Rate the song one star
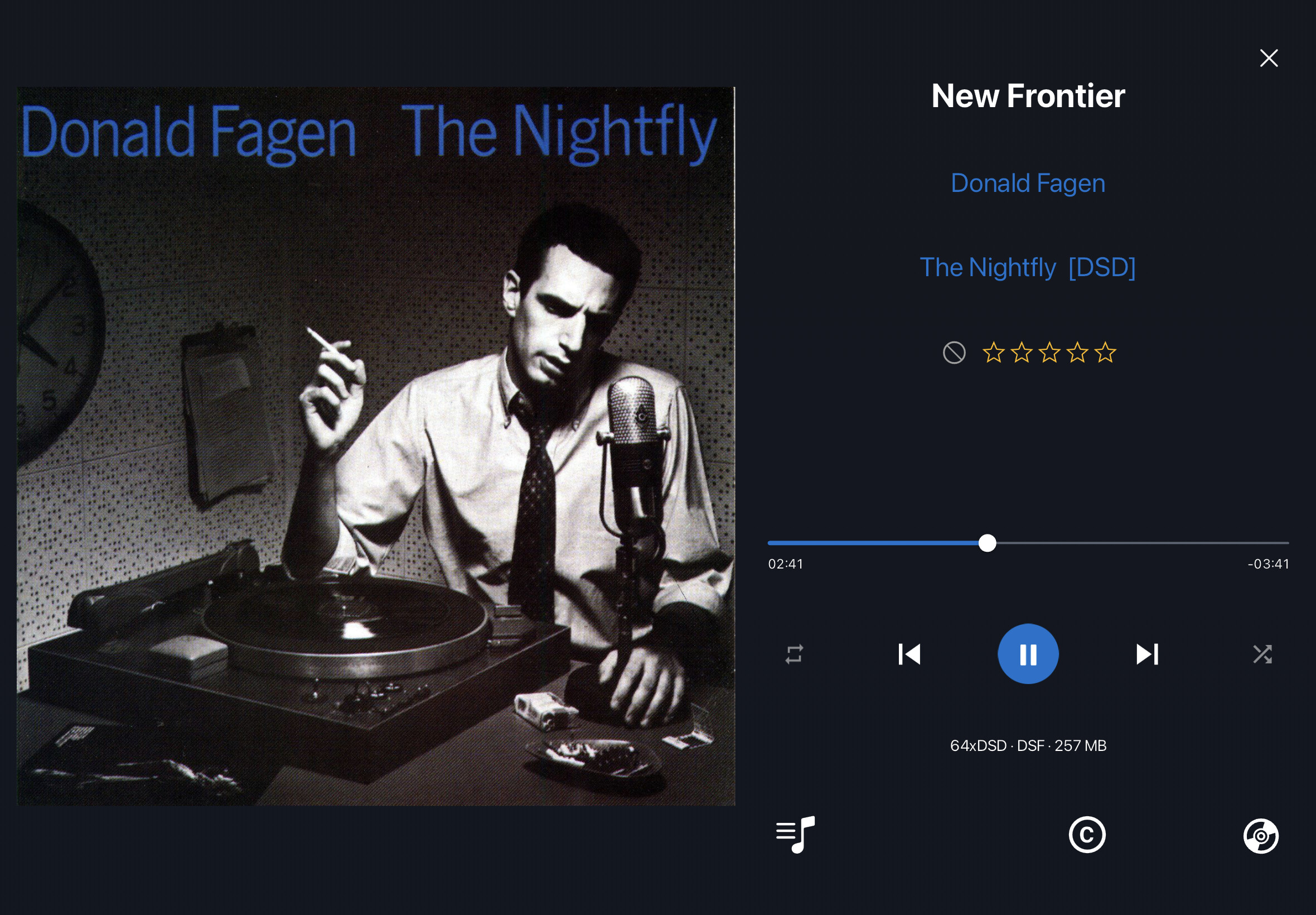This screenshot has height=915, width=1316. tap(994, 352)
